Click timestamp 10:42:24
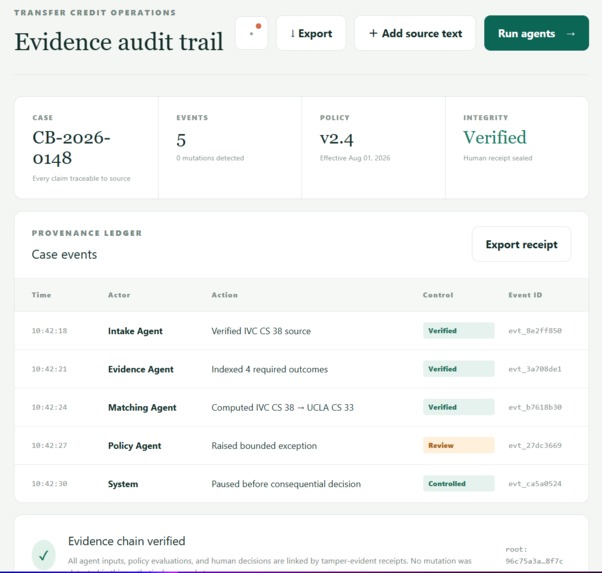 tap(49, 407)
